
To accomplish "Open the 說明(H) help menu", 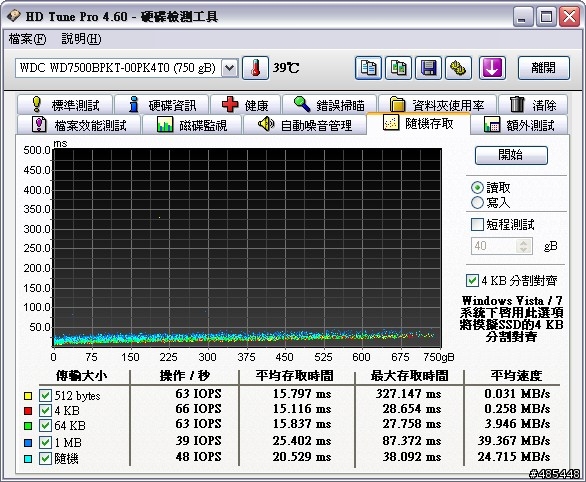I will [81, 39].
